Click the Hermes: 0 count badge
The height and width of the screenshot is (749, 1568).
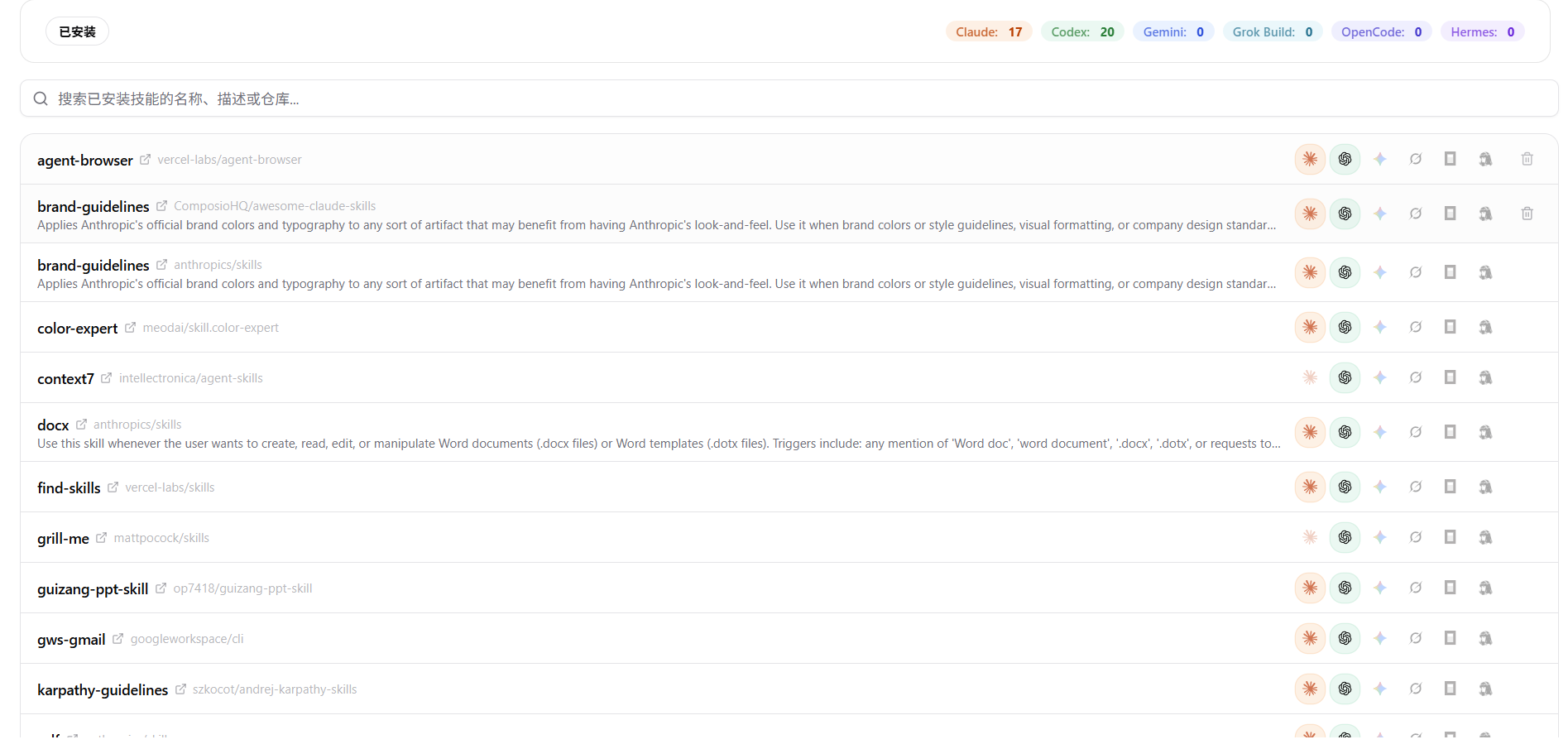click(x=1483, y=31)
